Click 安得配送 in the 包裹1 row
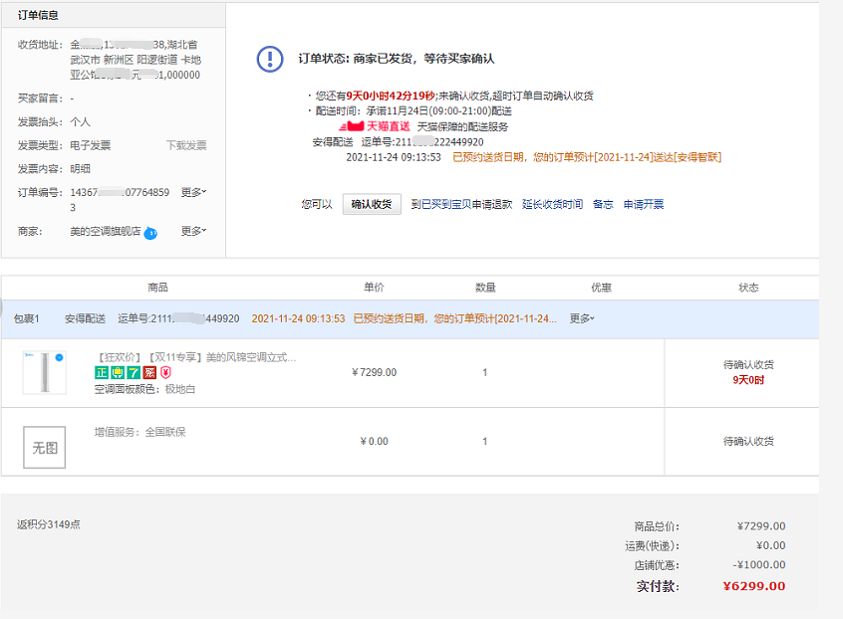The height and width of the screenshot is (619, 843). click(85, 318)
